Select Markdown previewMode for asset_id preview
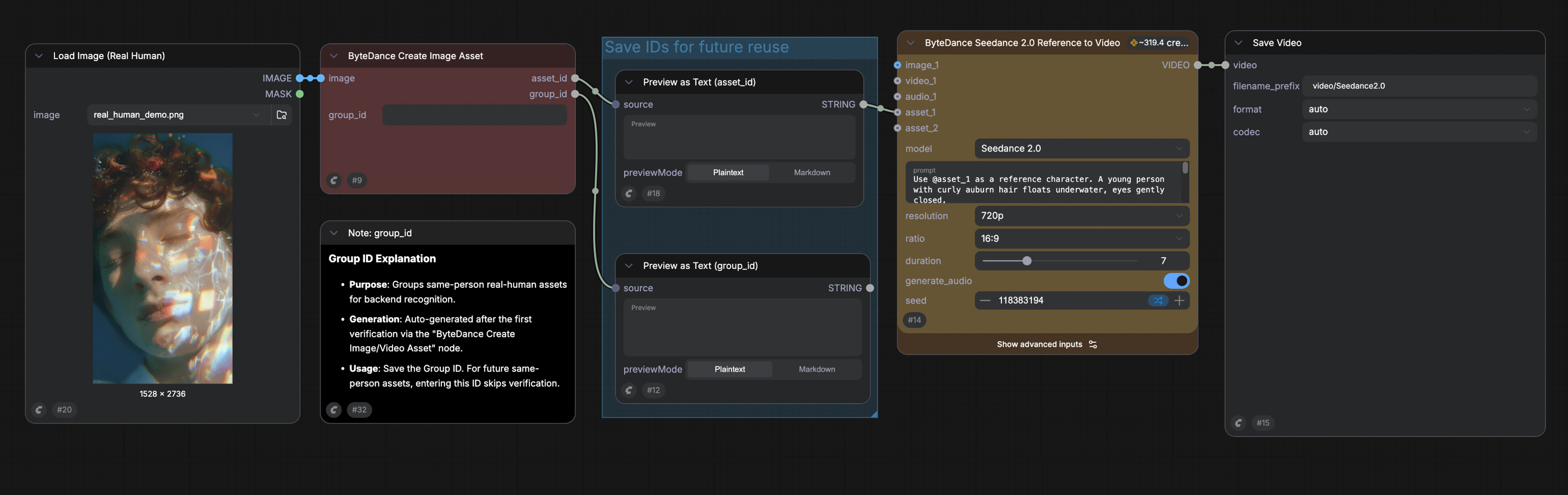The image size is (1568, 495). click(811, 172)
